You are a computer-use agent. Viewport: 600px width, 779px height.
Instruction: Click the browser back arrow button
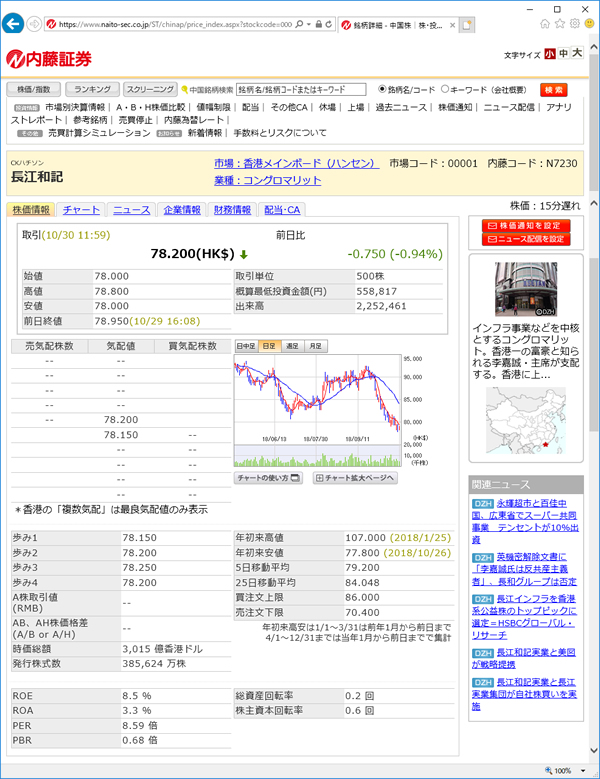[15, 22]
